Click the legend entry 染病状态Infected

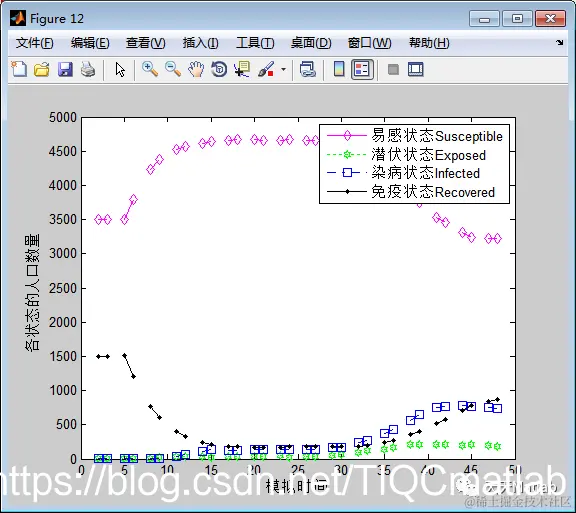tap(425, 173)
